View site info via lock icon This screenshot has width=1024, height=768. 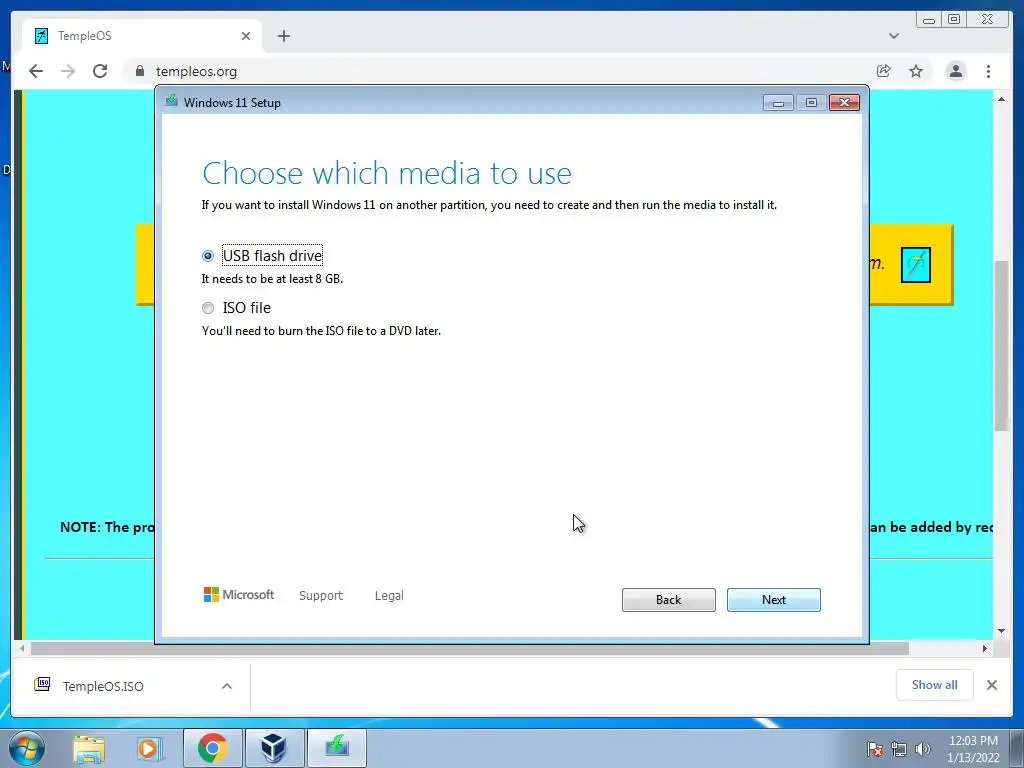139,71
